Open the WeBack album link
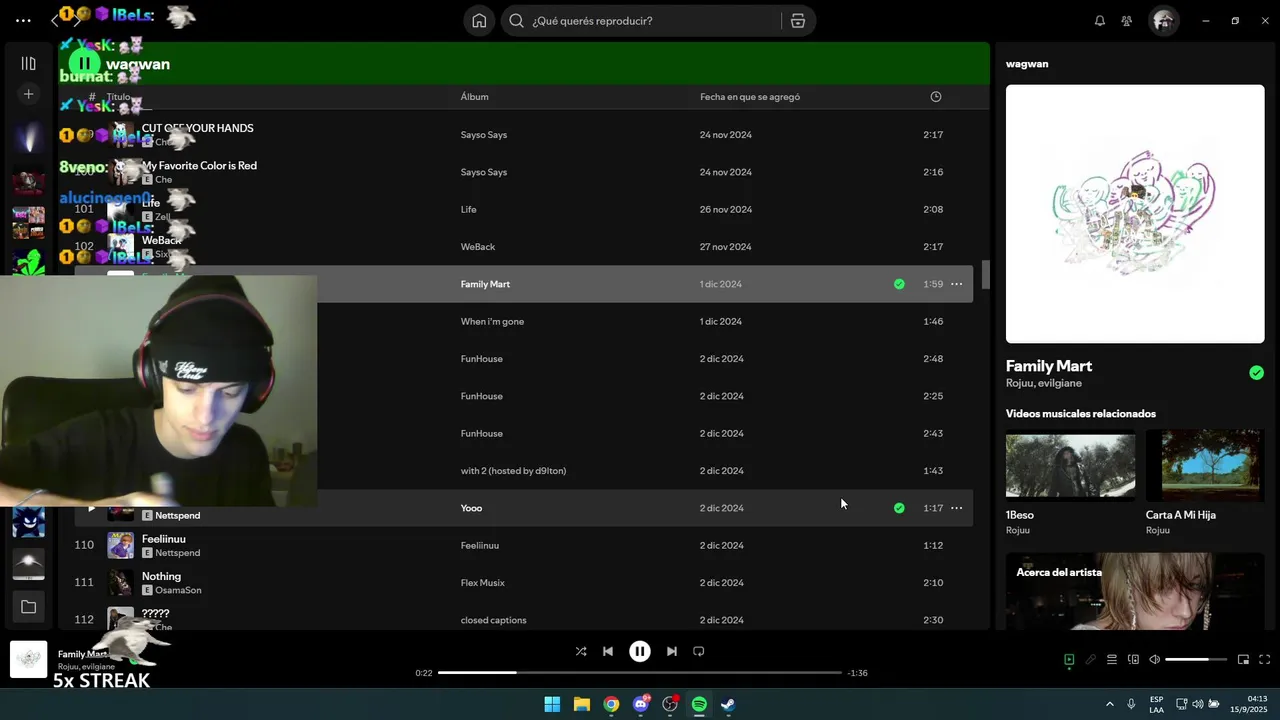Screen dimensions: 1280x720 click(x=478, y=247)
